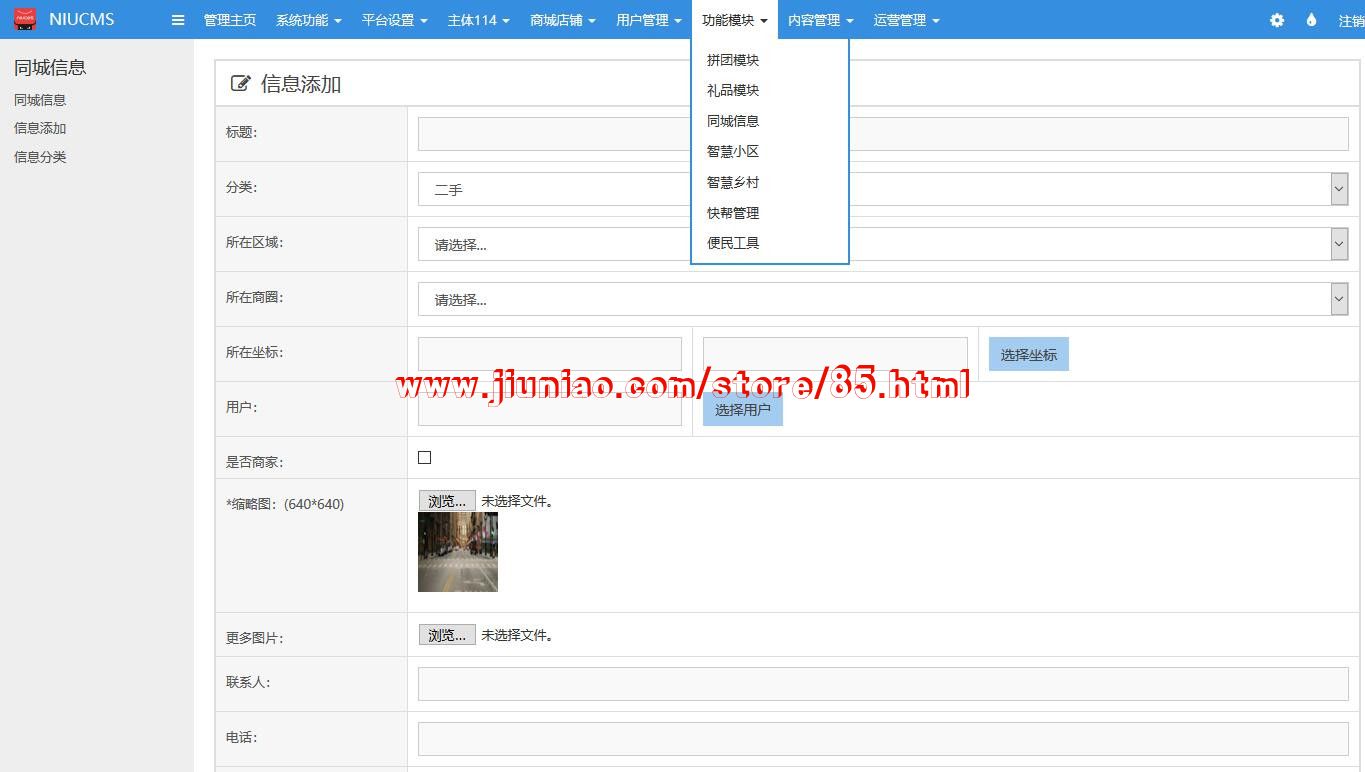Screen dimensions: 1365x772
Task: Click the 选择坐标 button
Action: (1029, 354)
